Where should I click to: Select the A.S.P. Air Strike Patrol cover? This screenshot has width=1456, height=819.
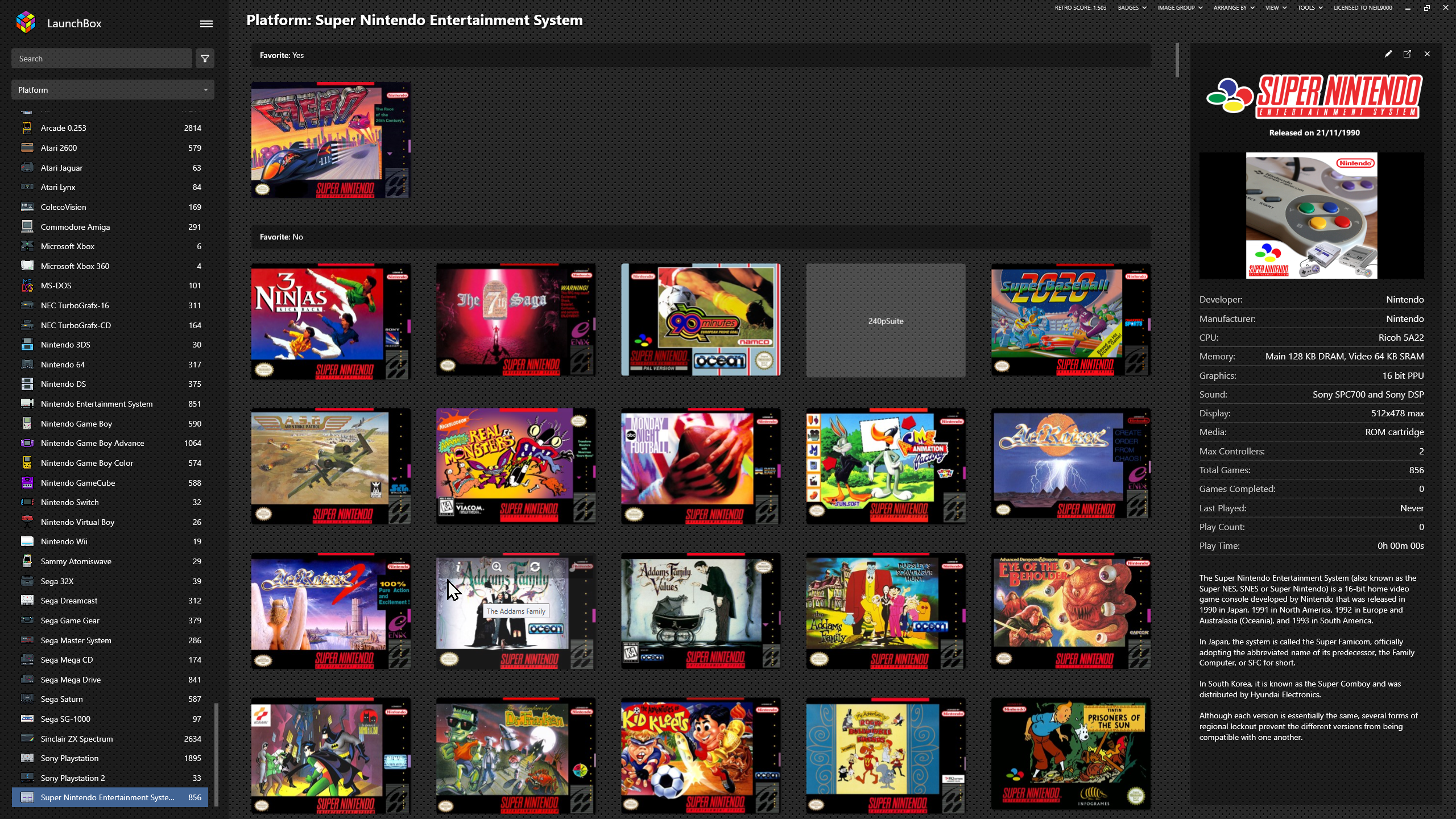(x=331, y=466)
